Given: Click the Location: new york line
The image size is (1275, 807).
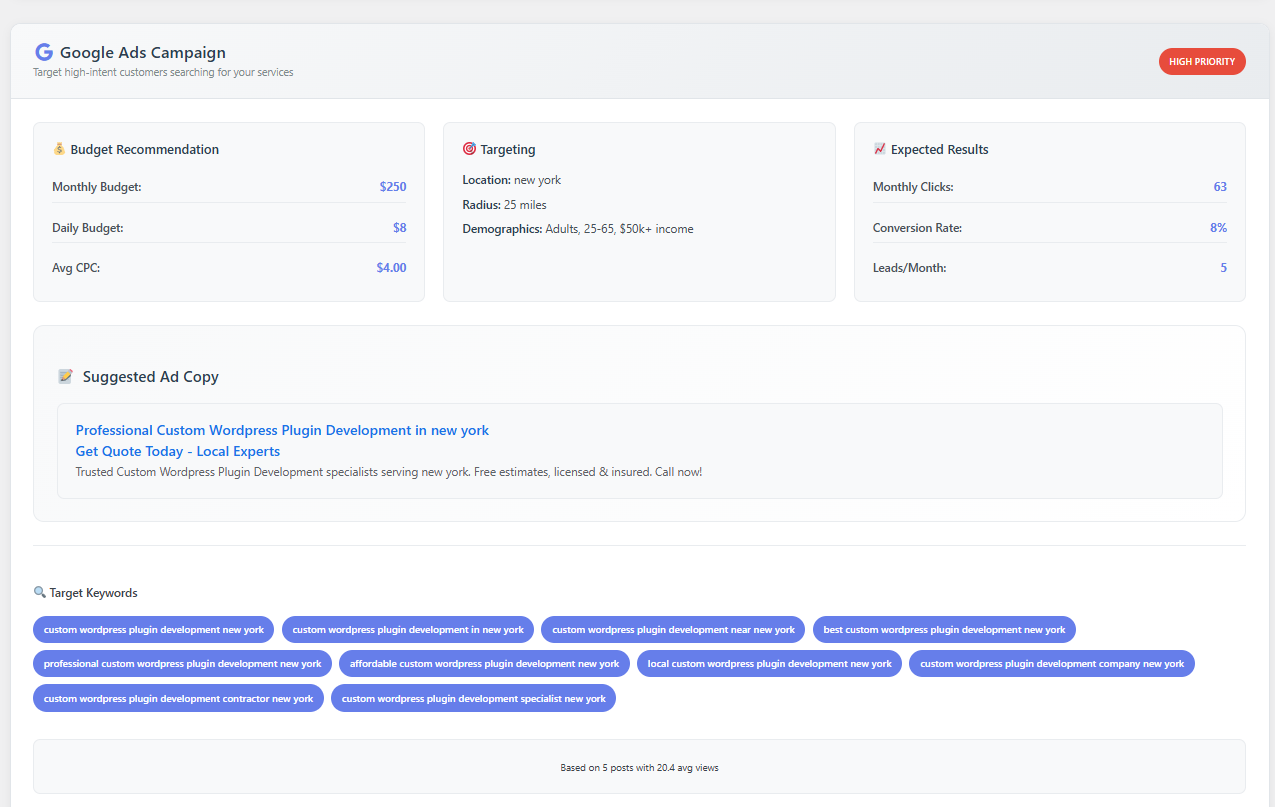Looking at the screenshot, I should 512,180.
